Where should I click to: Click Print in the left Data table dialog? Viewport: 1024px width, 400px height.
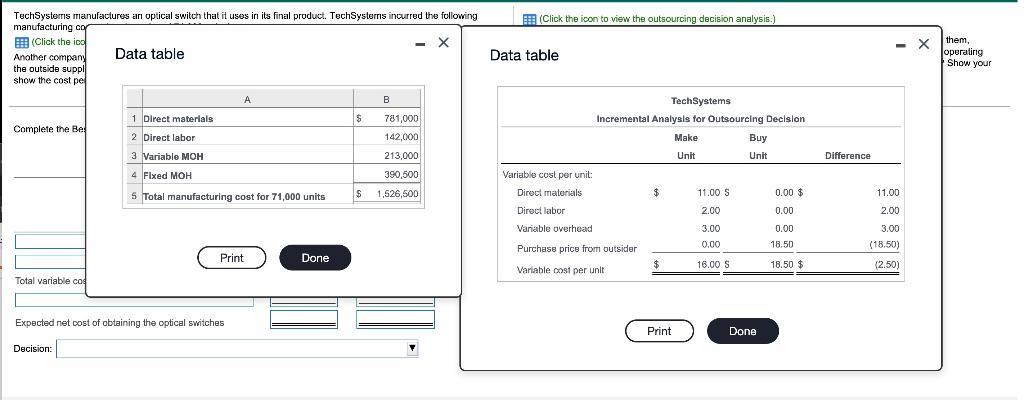coord(232,258)
